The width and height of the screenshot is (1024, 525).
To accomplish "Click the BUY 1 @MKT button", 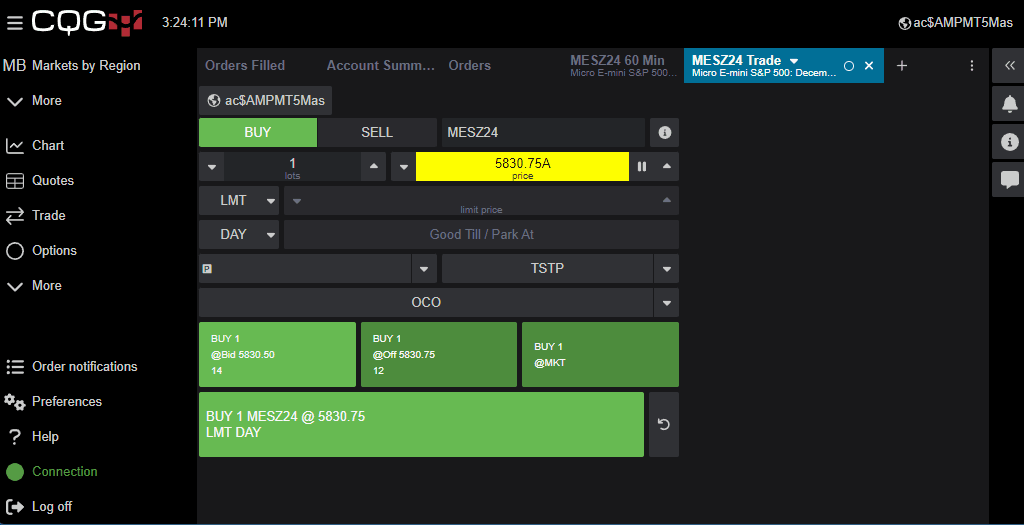I will (x=600, y=354).
